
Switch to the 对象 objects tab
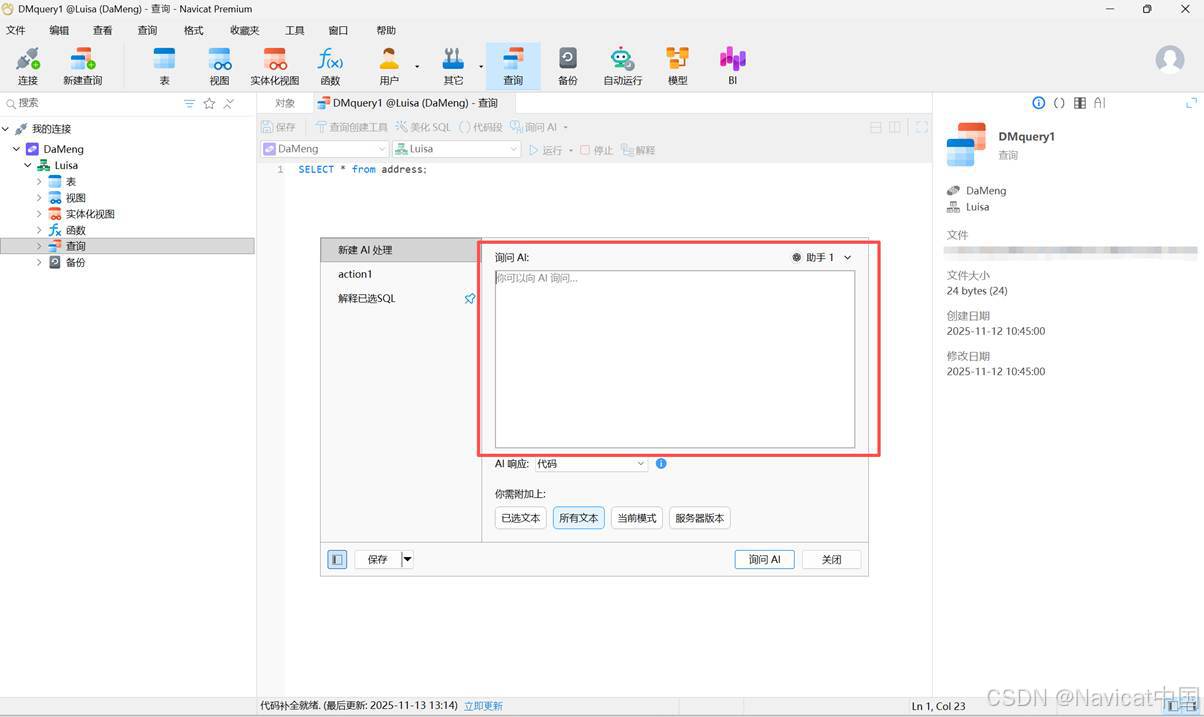285,103
